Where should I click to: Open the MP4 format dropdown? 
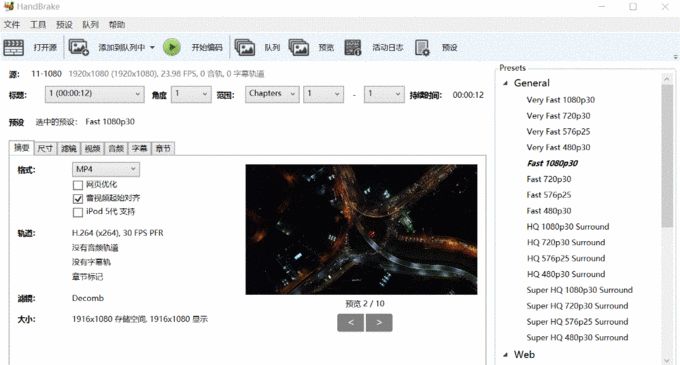click(x=106, y=169)
